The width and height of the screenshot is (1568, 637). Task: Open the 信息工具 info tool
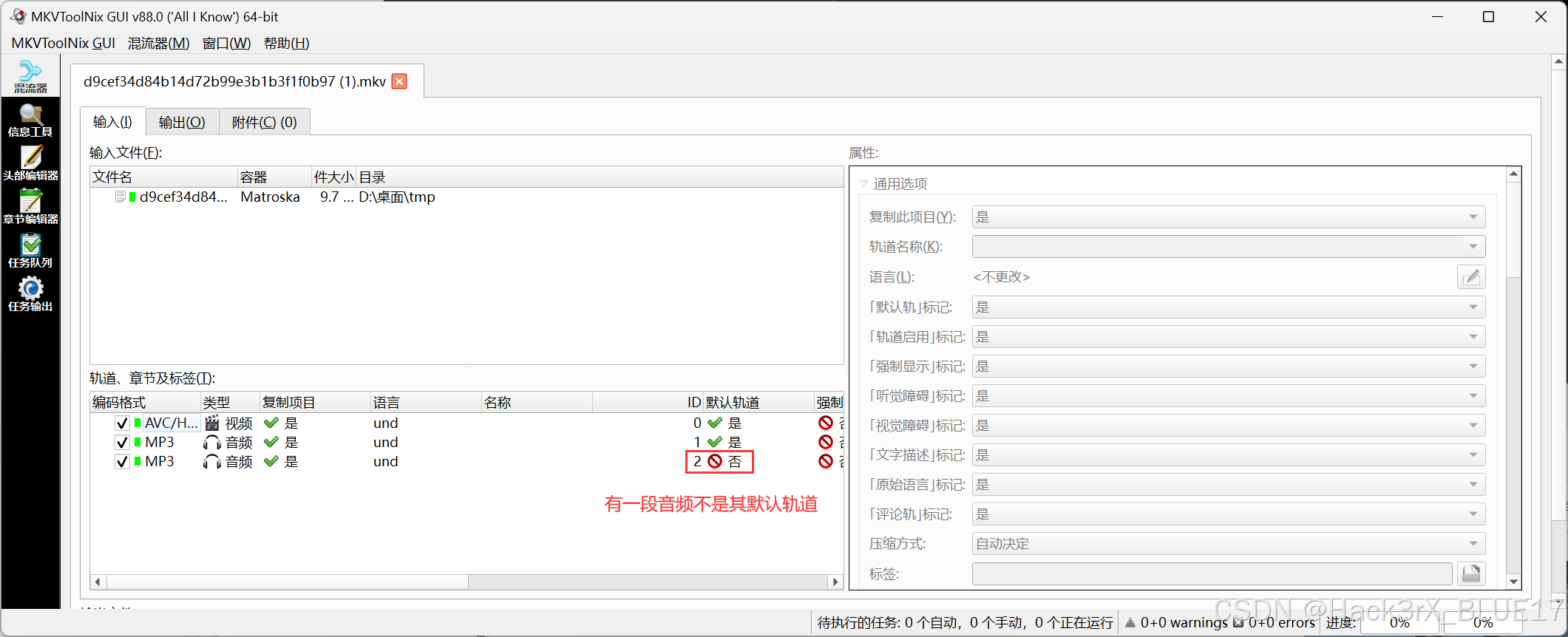point(30,120)
